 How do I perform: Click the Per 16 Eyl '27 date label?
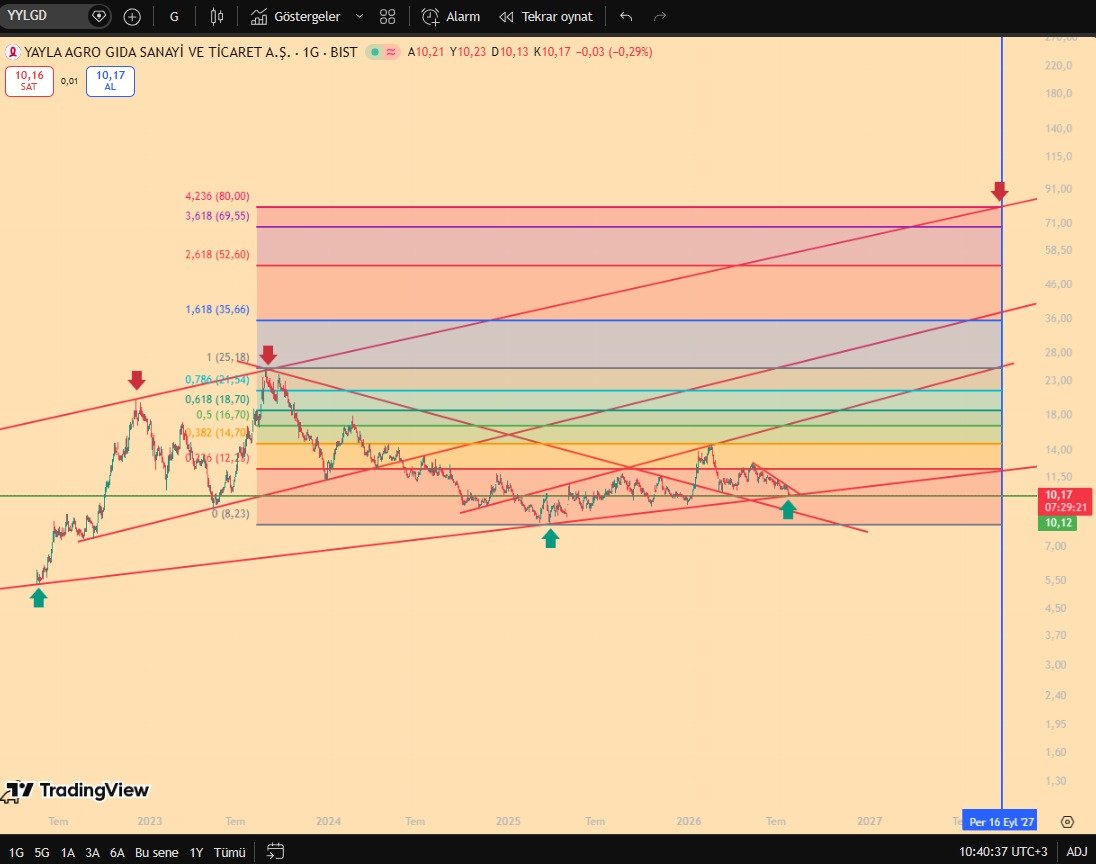(1001, 821)
